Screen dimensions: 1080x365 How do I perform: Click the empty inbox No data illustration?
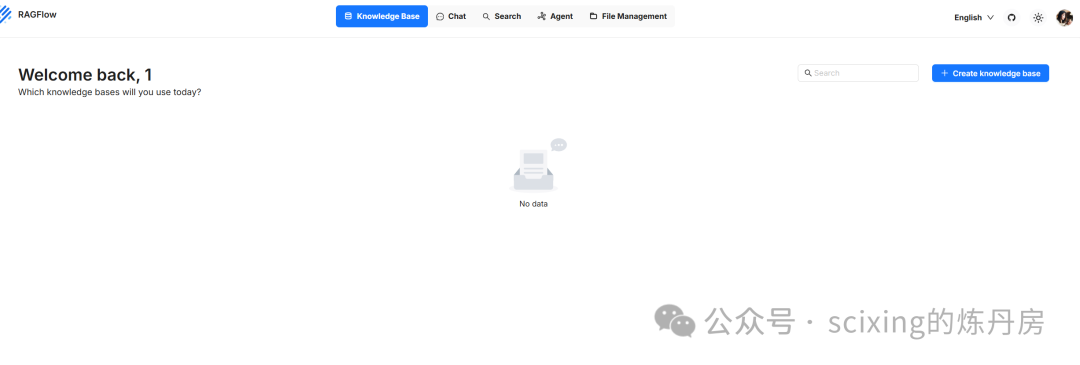(539, 165)
